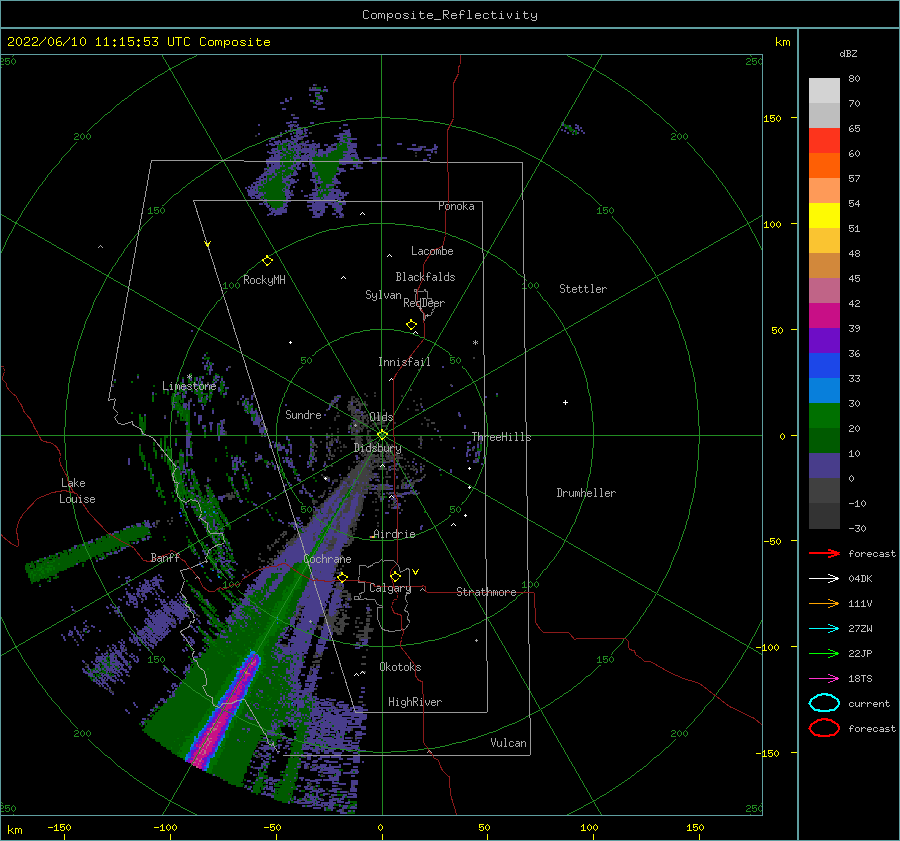Click the Drumheller city label
Image resolution: width=900 pixels, height=841 pixels.
pos(586,493)
